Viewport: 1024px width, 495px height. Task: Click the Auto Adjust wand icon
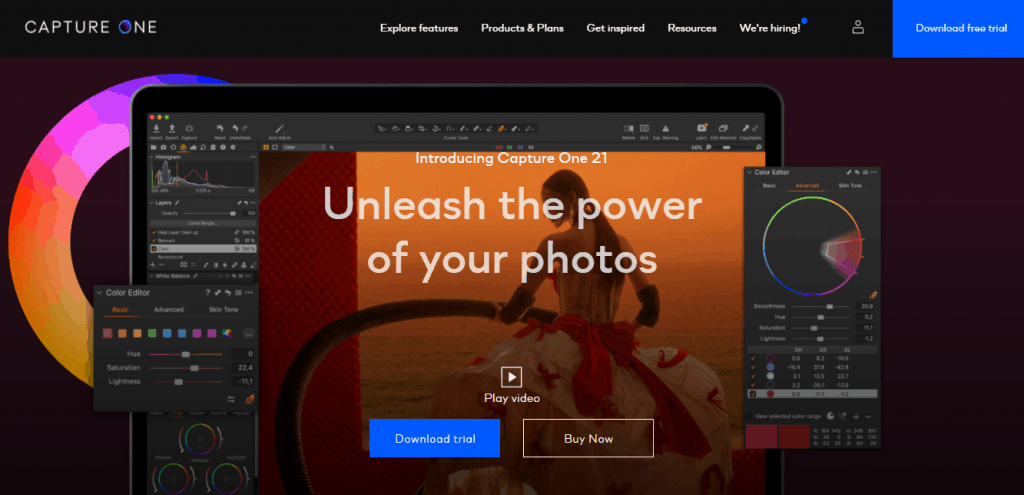(x=280, y=129)
